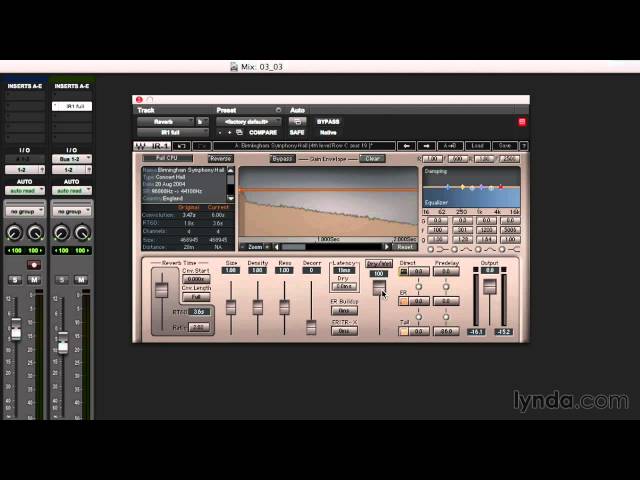Open no group dropdown on second track
This screenshot has width=640, height=480.
point(71,211)
